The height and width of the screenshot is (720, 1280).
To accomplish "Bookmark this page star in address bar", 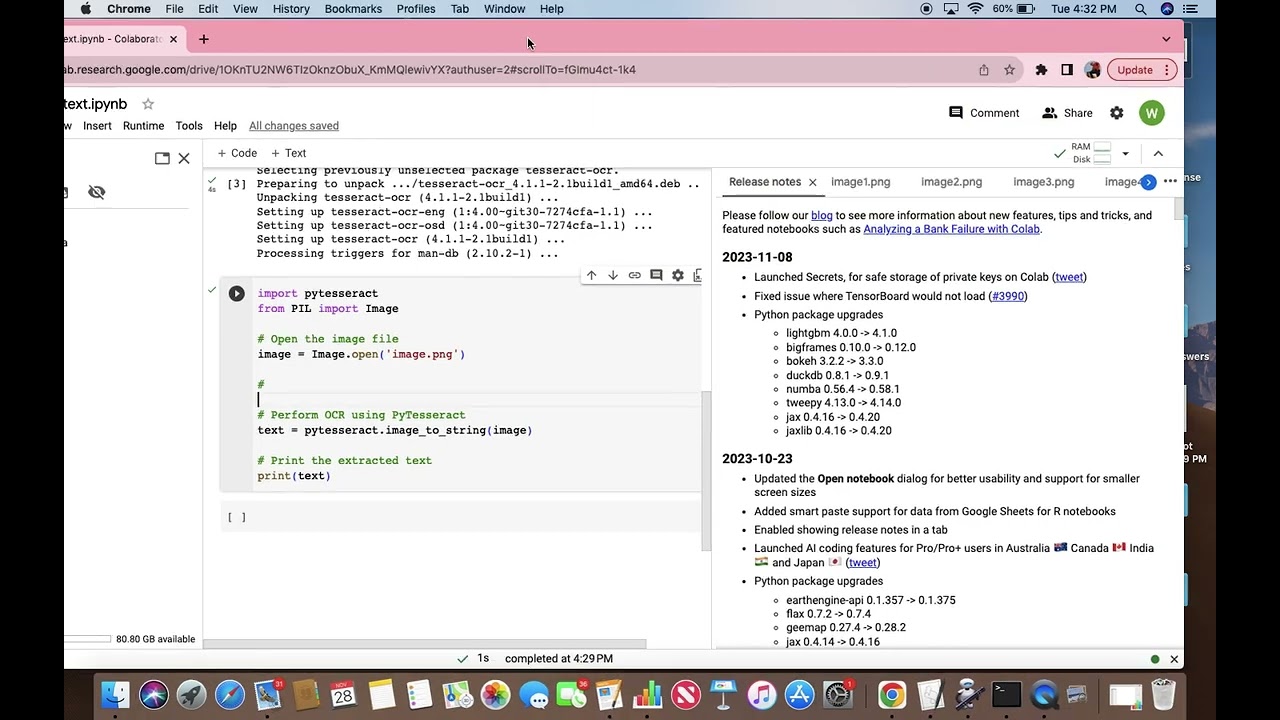I will pyautogui.click(x=1010, y=70).
